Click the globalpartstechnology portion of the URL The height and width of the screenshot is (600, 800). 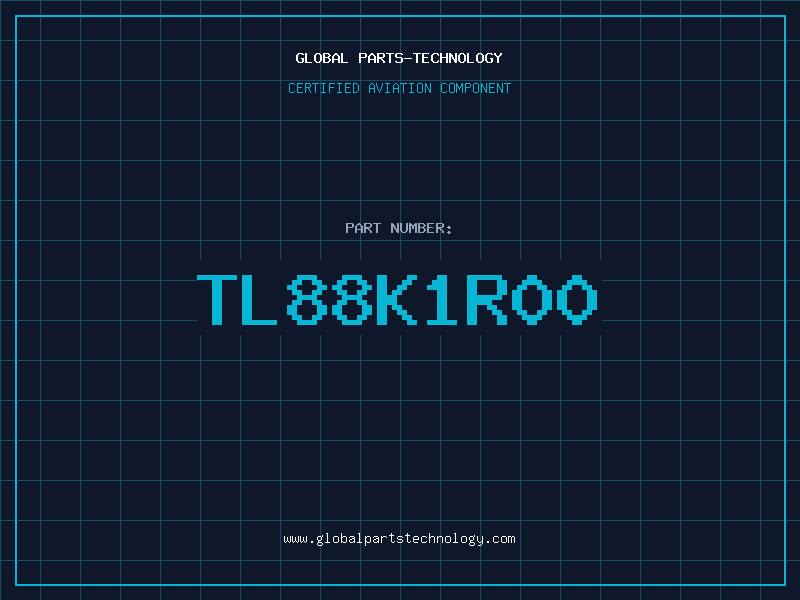(x=399, y=539)
